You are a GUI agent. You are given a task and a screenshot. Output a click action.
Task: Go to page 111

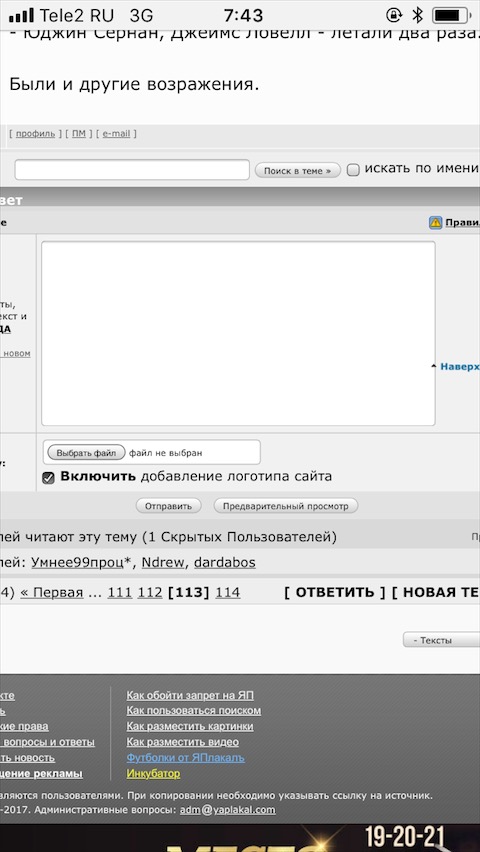[120, 593]
